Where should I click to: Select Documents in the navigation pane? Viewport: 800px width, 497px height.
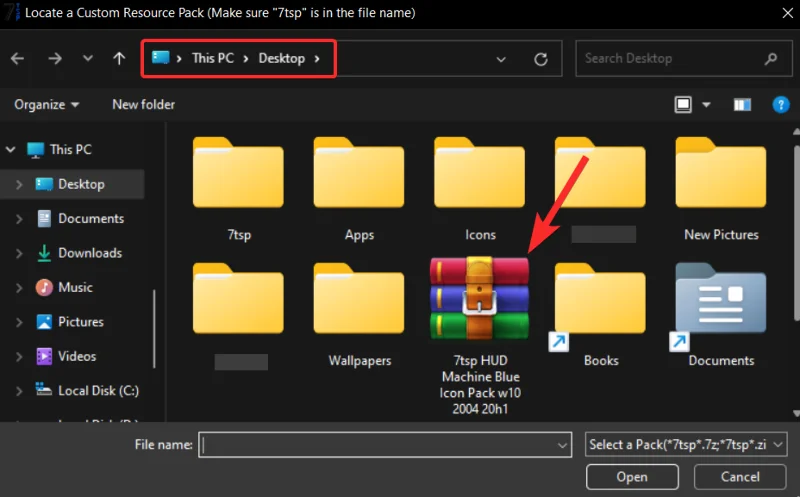91,218
